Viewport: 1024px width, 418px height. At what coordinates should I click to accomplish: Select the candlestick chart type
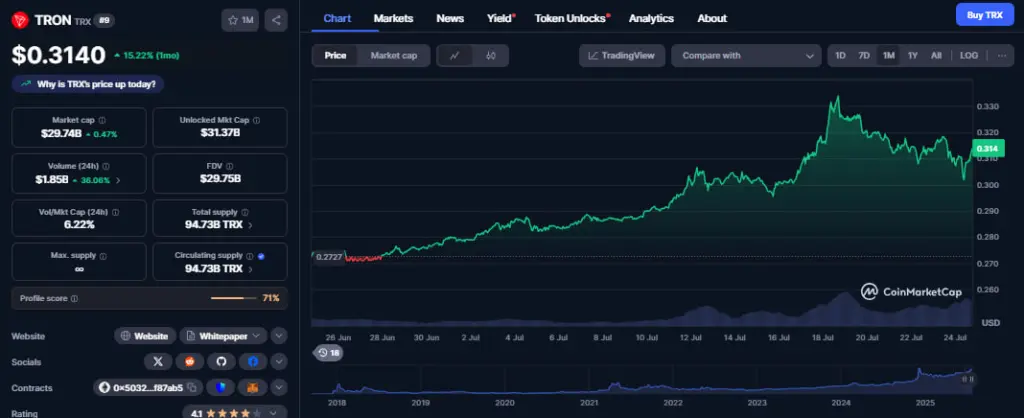pyautogui.click(x=490, y=56)
